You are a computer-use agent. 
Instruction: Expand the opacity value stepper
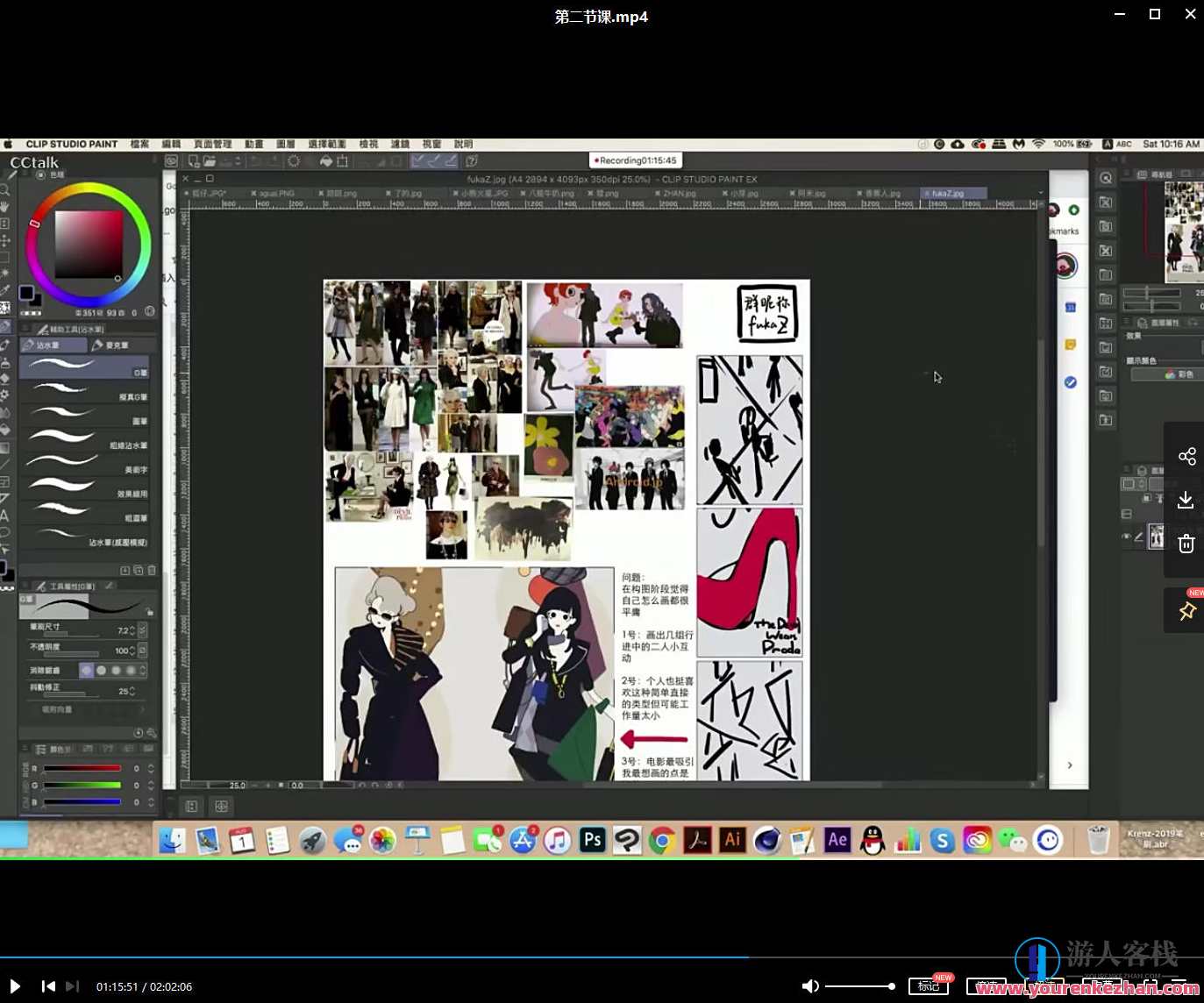tap(132, 651)
